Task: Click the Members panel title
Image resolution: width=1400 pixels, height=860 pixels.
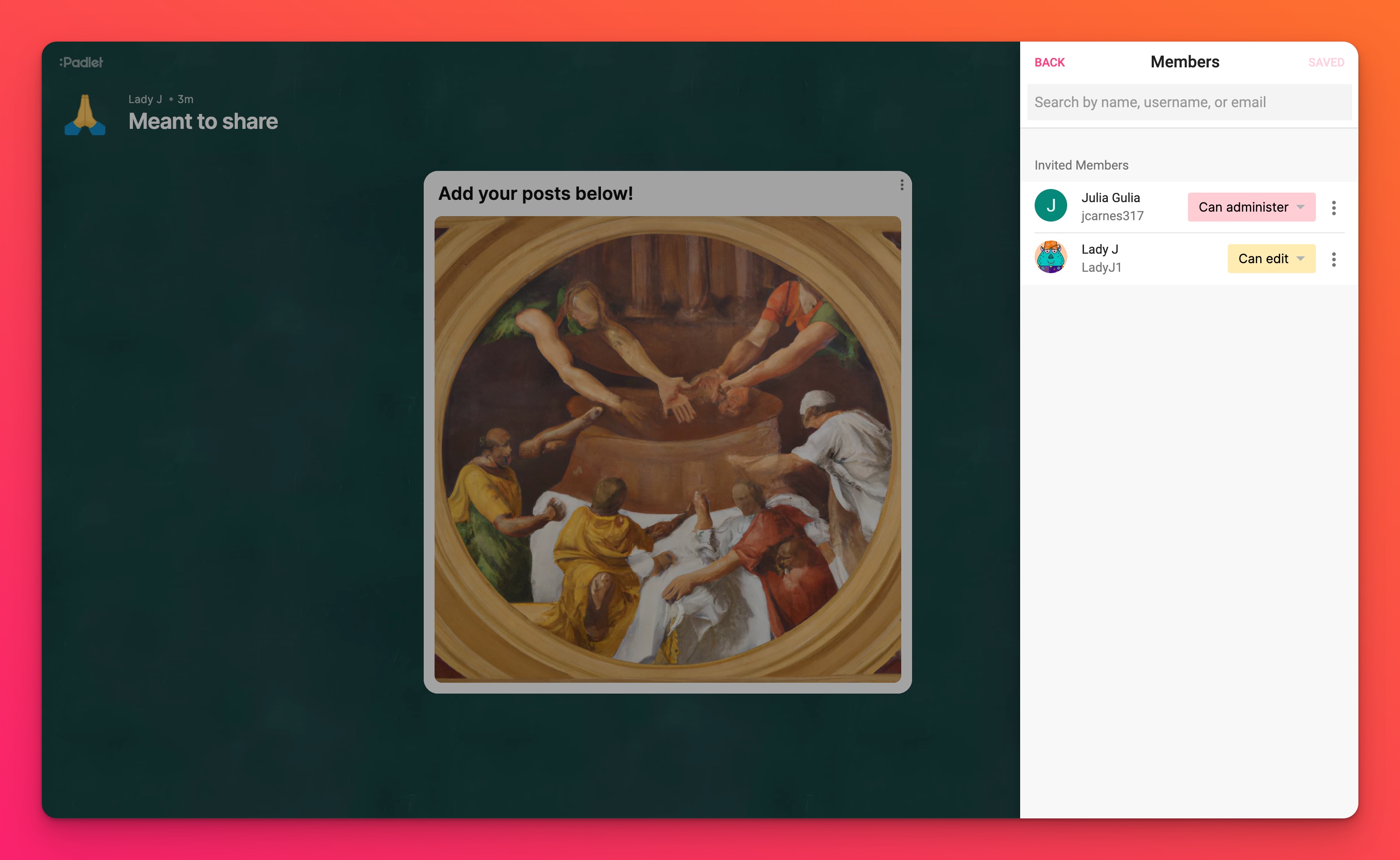Action: pyautogui.click(x=1184, y=62)
